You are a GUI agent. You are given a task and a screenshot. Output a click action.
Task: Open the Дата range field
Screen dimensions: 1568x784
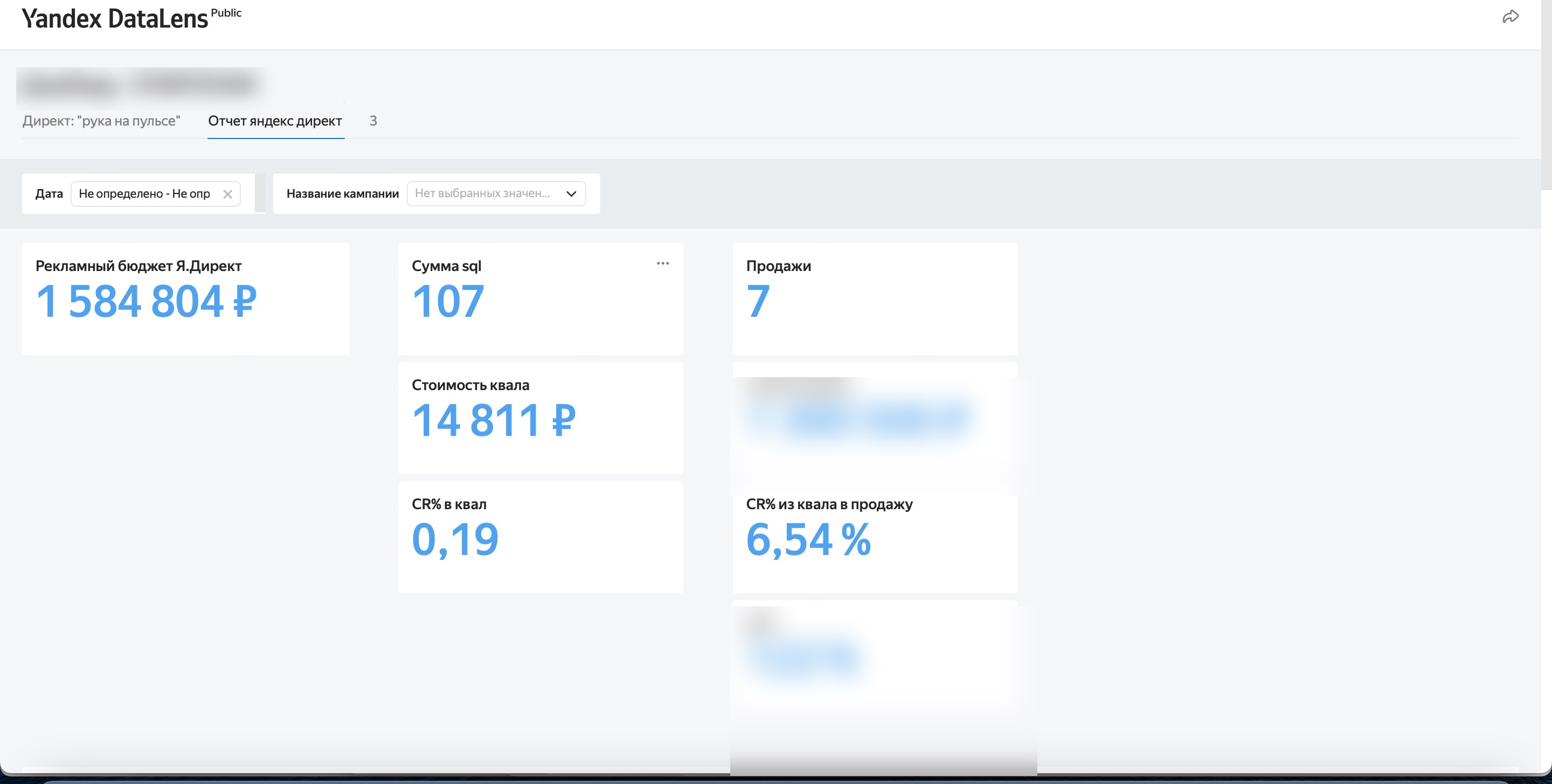click(155, 194)
